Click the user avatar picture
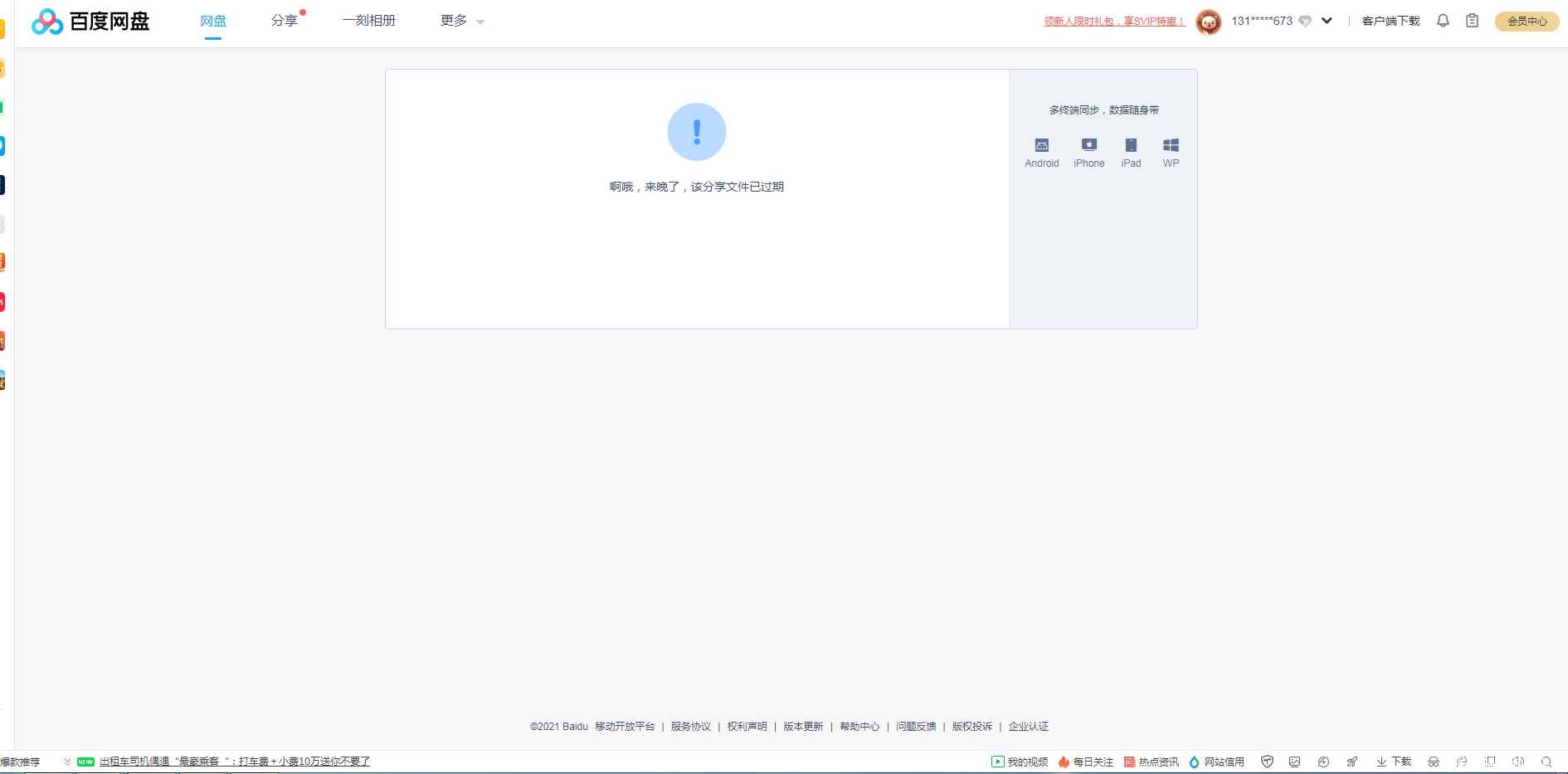The width and height of the screenshot is (1568, 774). [x=1209, y=22]
